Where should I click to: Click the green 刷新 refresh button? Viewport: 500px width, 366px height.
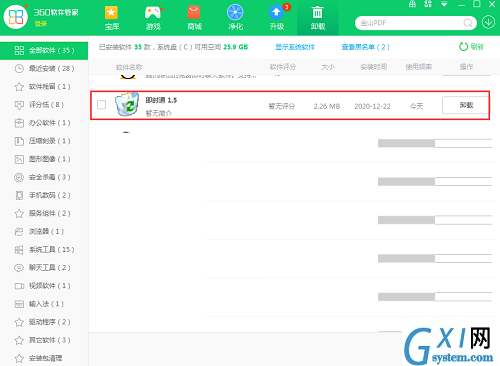[x=471, y=47]
